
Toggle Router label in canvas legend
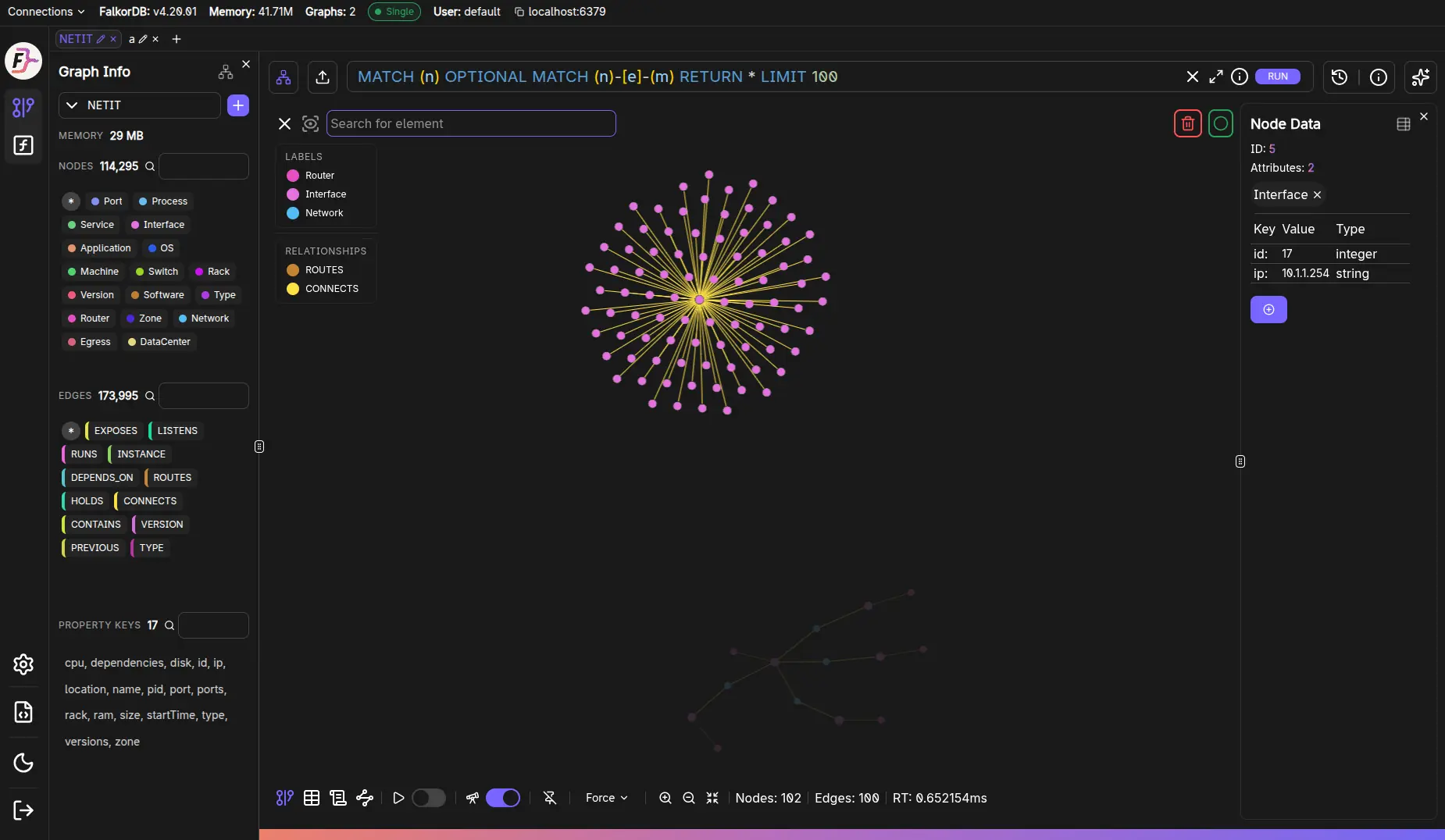pyautogui.click(x=311, y=176)
